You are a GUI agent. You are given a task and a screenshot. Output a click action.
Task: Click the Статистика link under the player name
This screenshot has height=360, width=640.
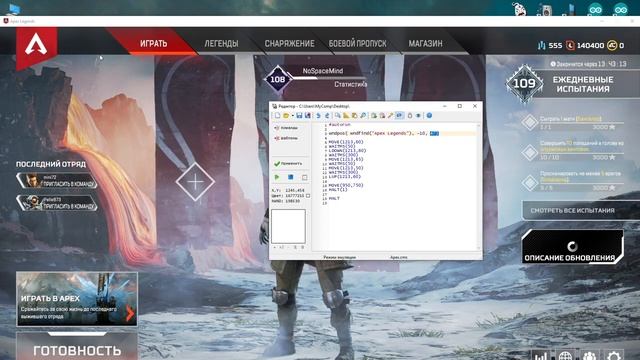[x=350, y=84]
